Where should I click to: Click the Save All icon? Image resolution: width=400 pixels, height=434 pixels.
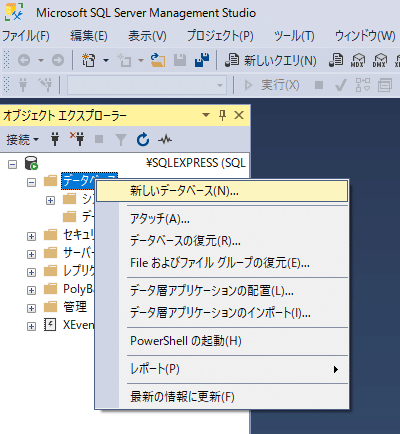coord(202,60)
